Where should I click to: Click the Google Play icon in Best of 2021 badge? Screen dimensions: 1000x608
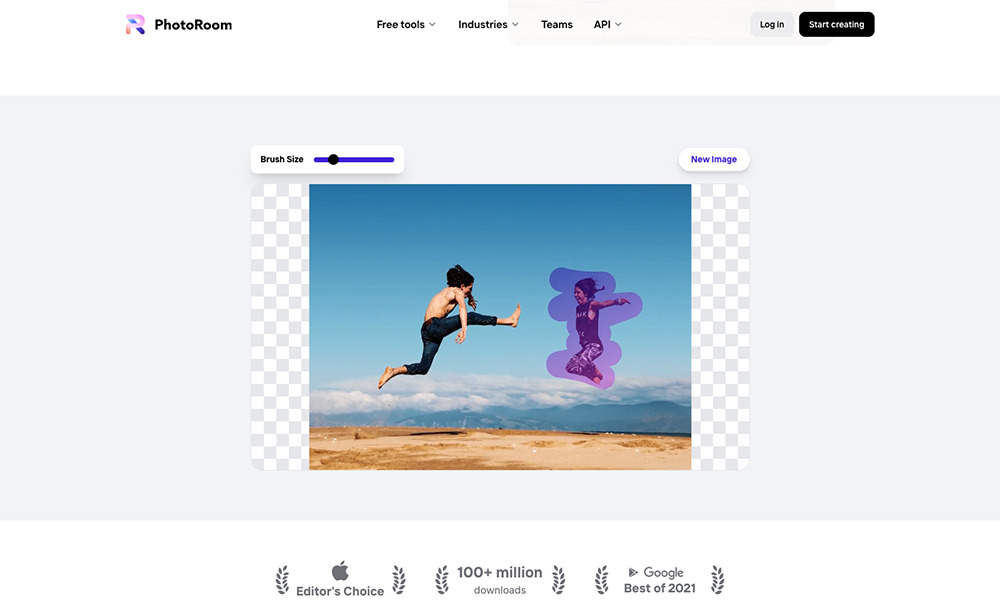633,573
